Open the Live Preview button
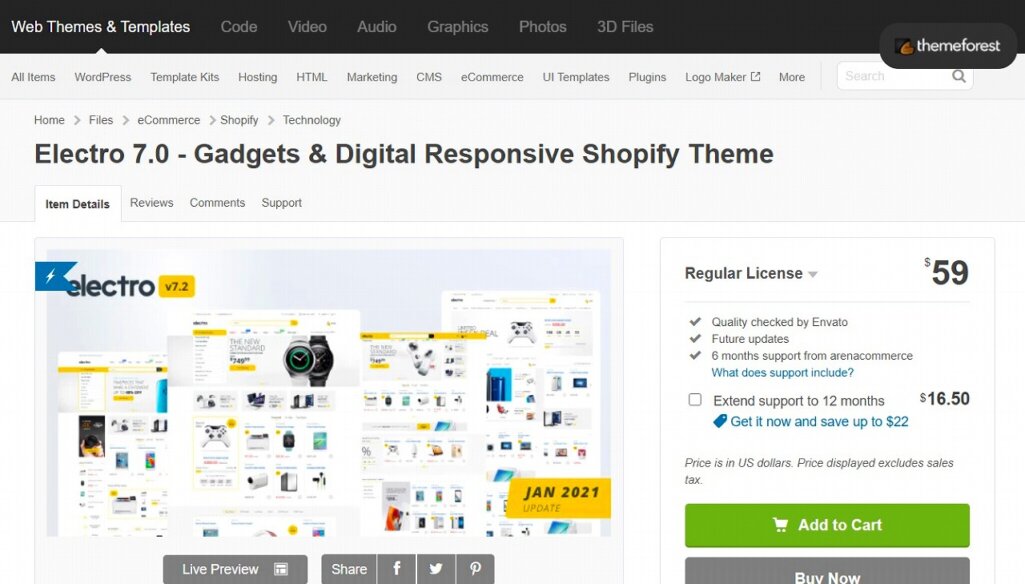The image size is (1025, 584). [235, 569]
